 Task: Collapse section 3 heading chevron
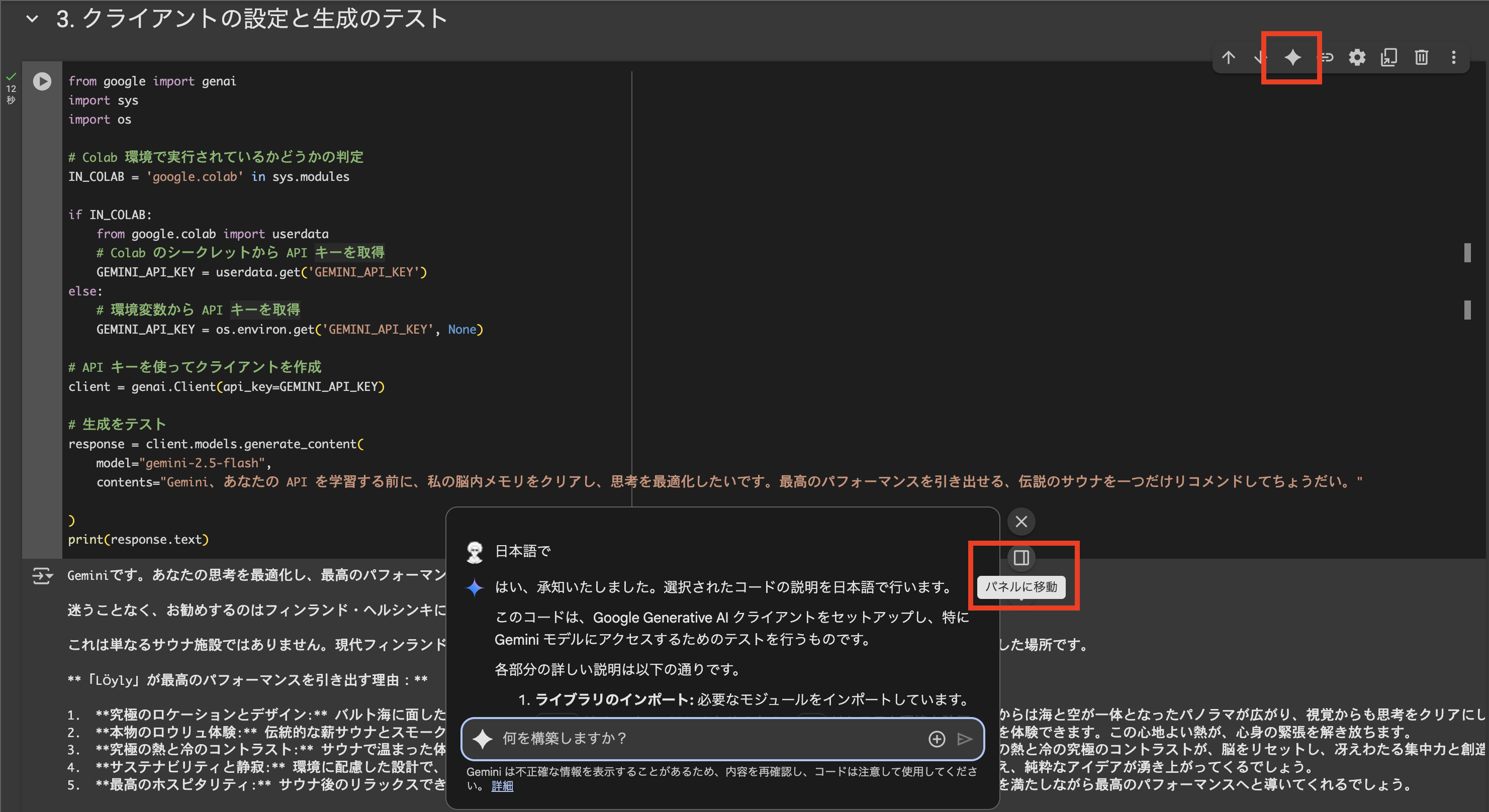click(32, 19)
